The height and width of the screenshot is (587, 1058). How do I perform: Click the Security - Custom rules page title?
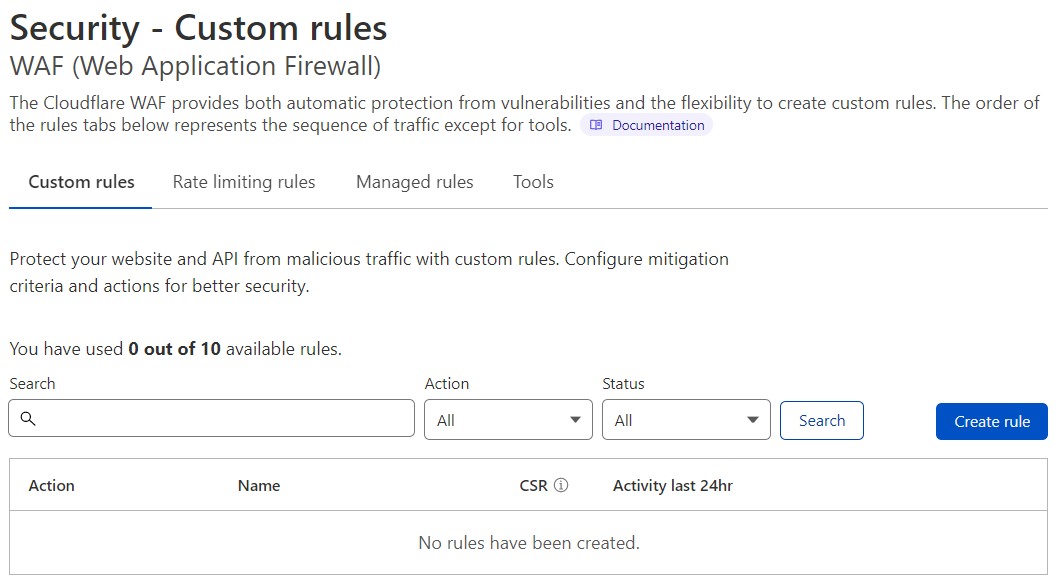(x=197, y=28)
